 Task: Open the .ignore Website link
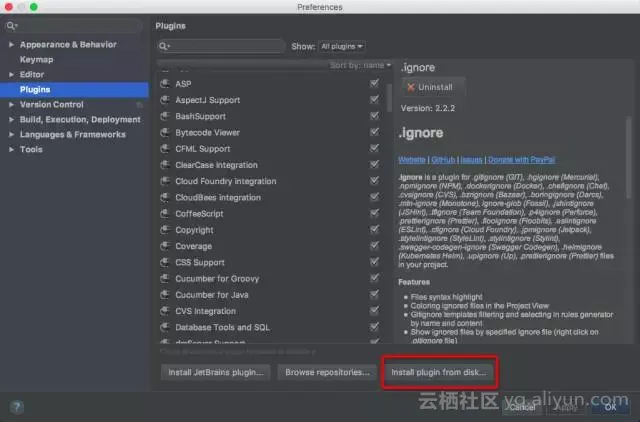coord(412,160)
